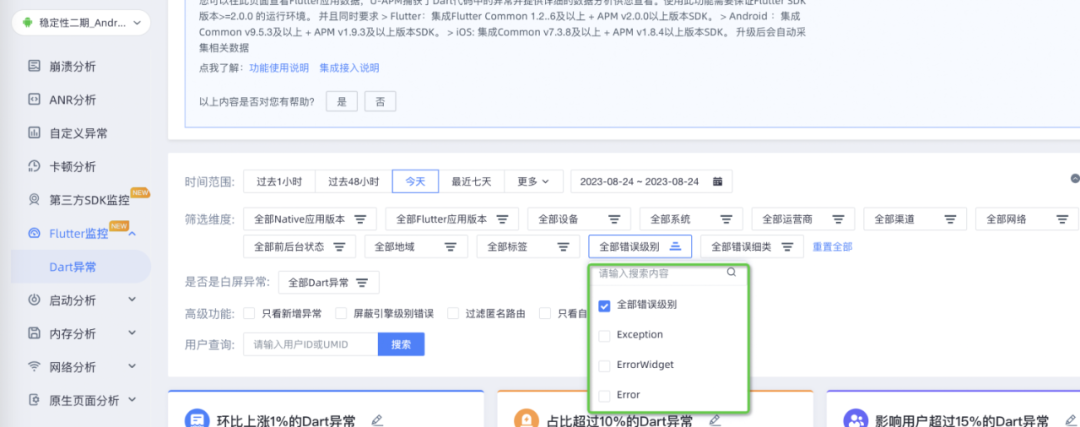The image size is (1080, 427).
Task: Click the 崩溃分析 sidebar icon
Action: click(34, 67)
